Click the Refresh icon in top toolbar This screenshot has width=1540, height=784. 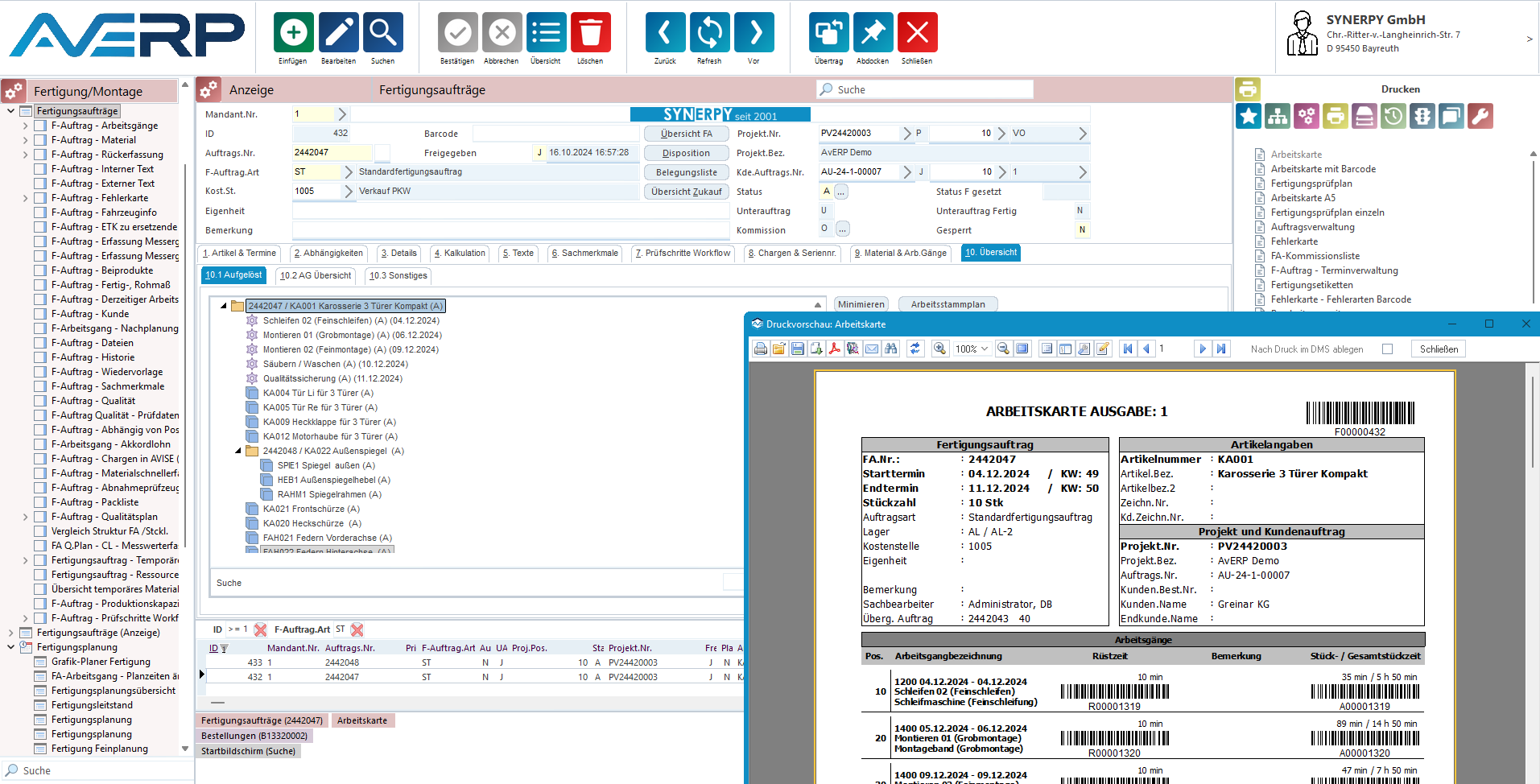click(x=709, y=33)
